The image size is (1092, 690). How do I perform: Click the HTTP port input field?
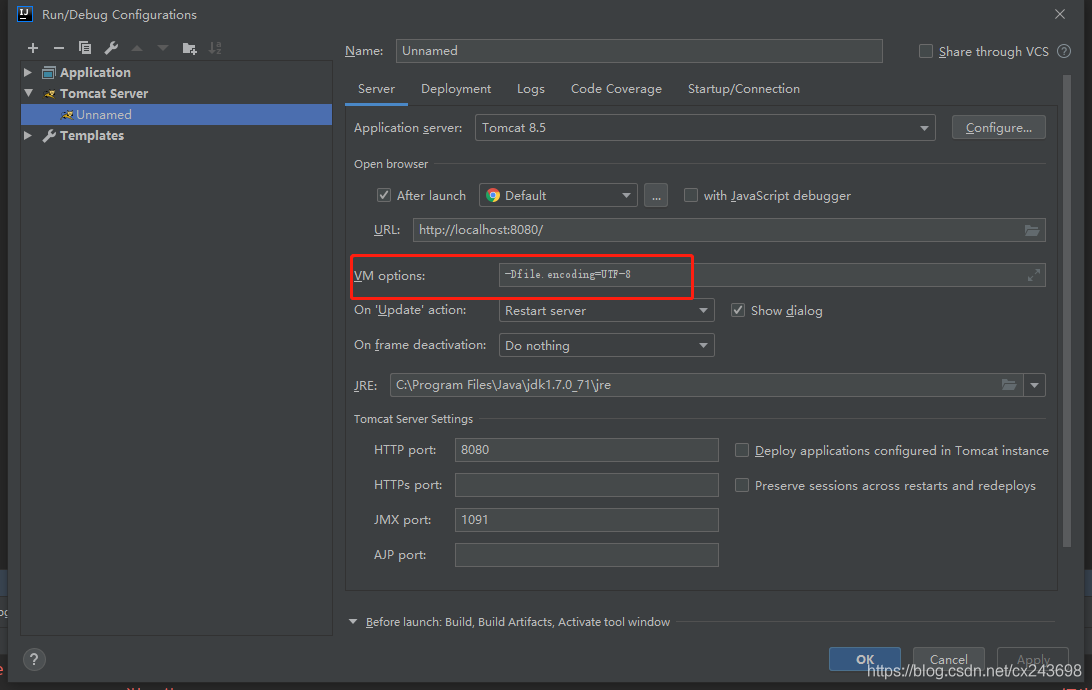point(586,450)
